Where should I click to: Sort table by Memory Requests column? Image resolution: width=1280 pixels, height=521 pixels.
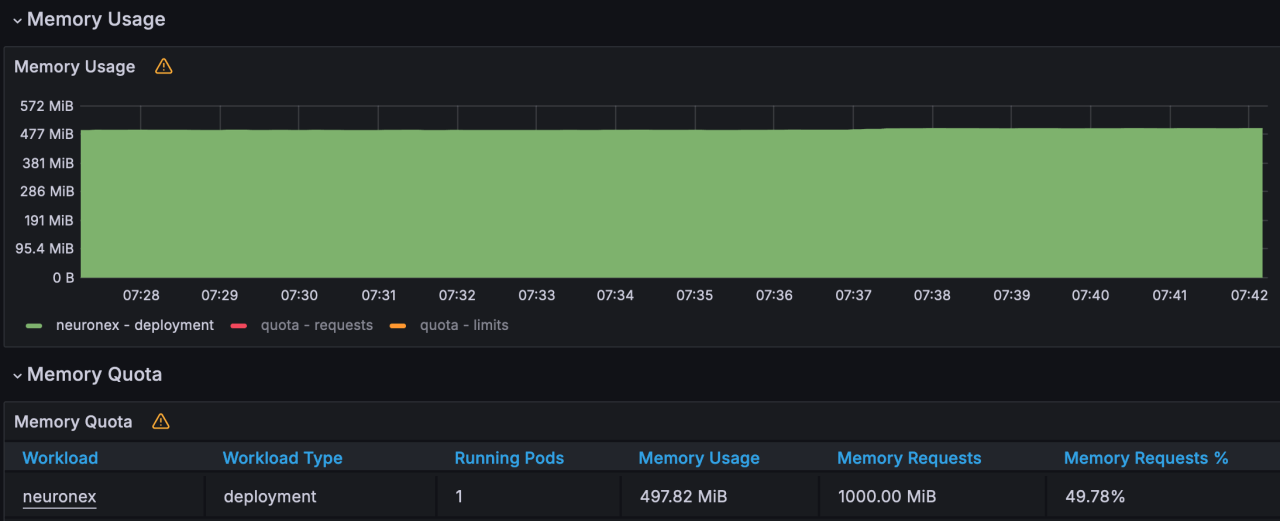point(909,458)
